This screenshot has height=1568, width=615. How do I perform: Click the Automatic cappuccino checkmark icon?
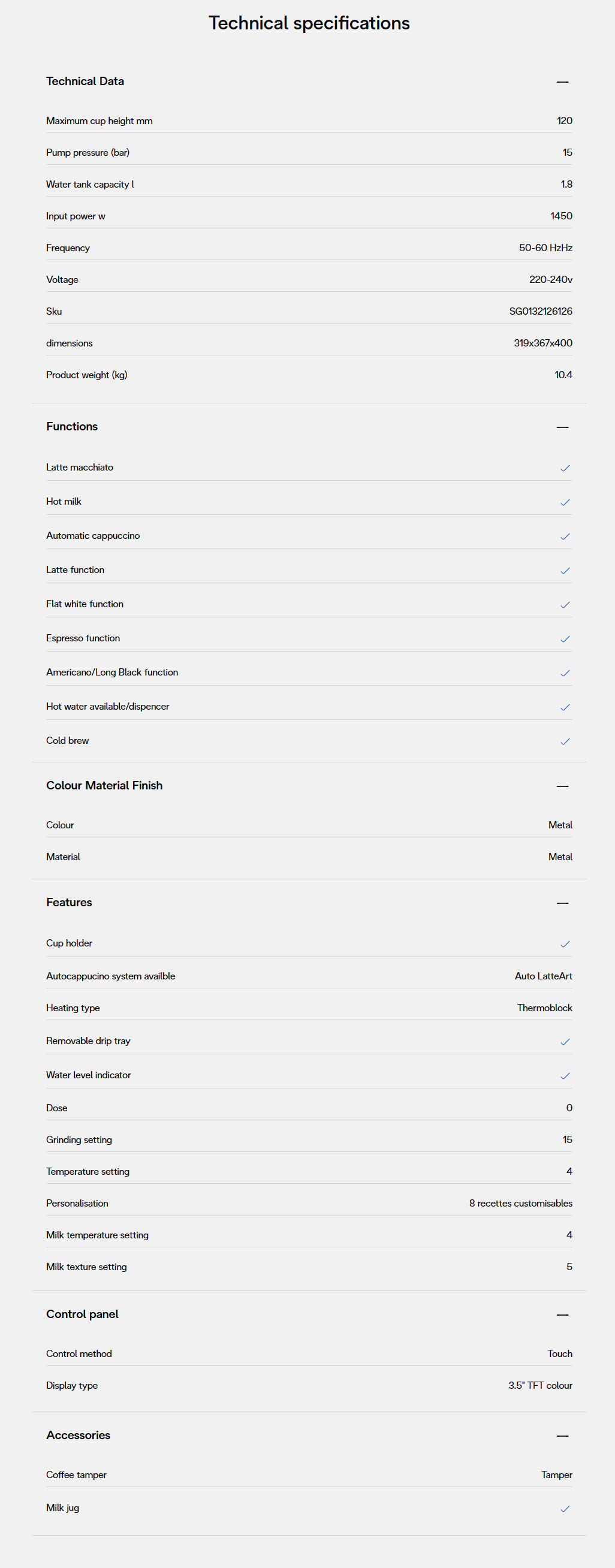(565, 536)
